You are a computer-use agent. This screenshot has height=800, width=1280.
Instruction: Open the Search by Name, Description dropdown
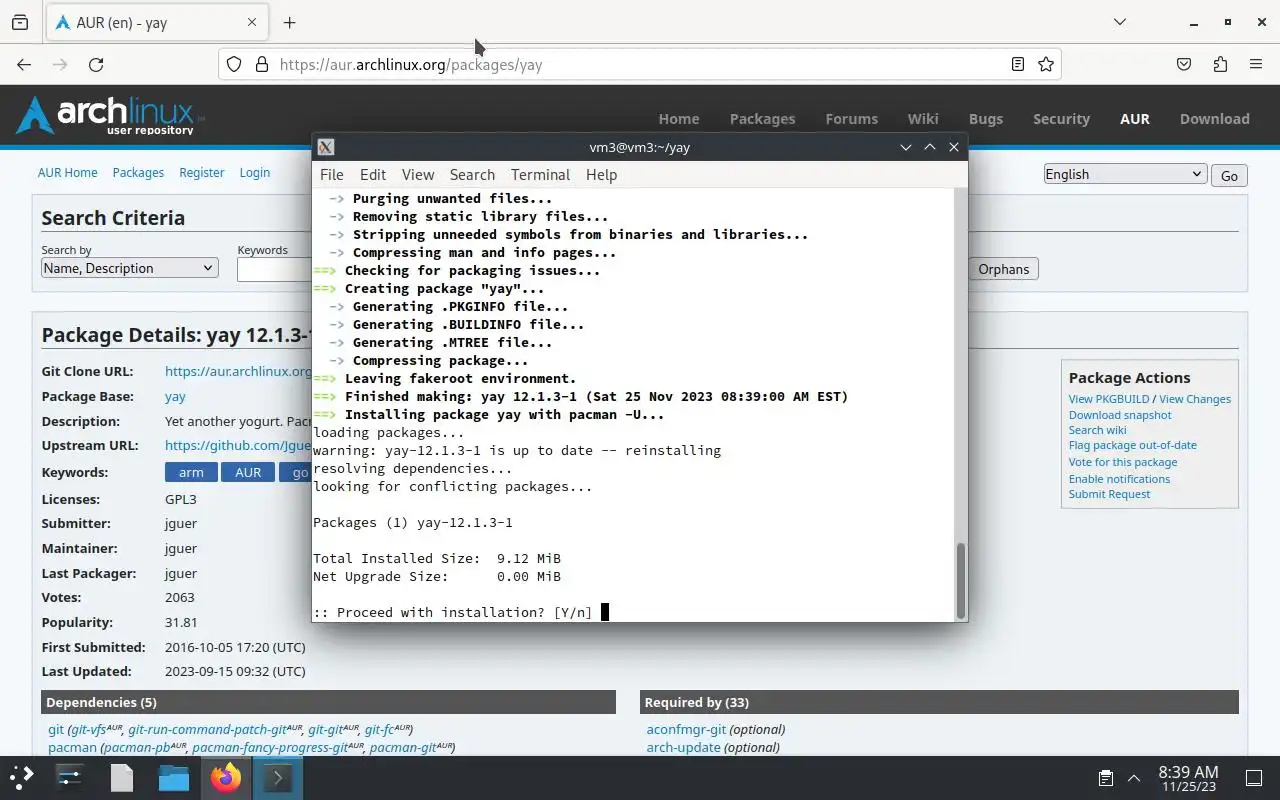(x=129, y=268)
